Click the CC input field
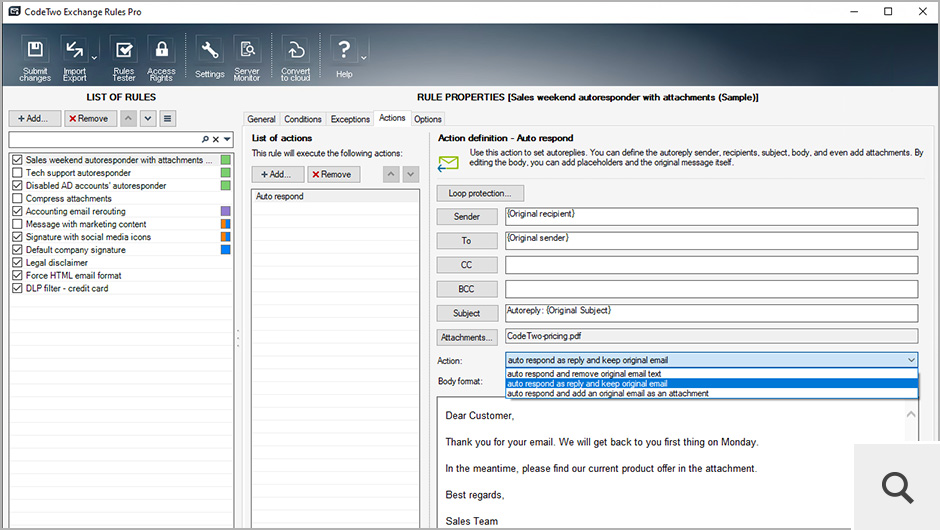940x530 pixels. [712, 265]
